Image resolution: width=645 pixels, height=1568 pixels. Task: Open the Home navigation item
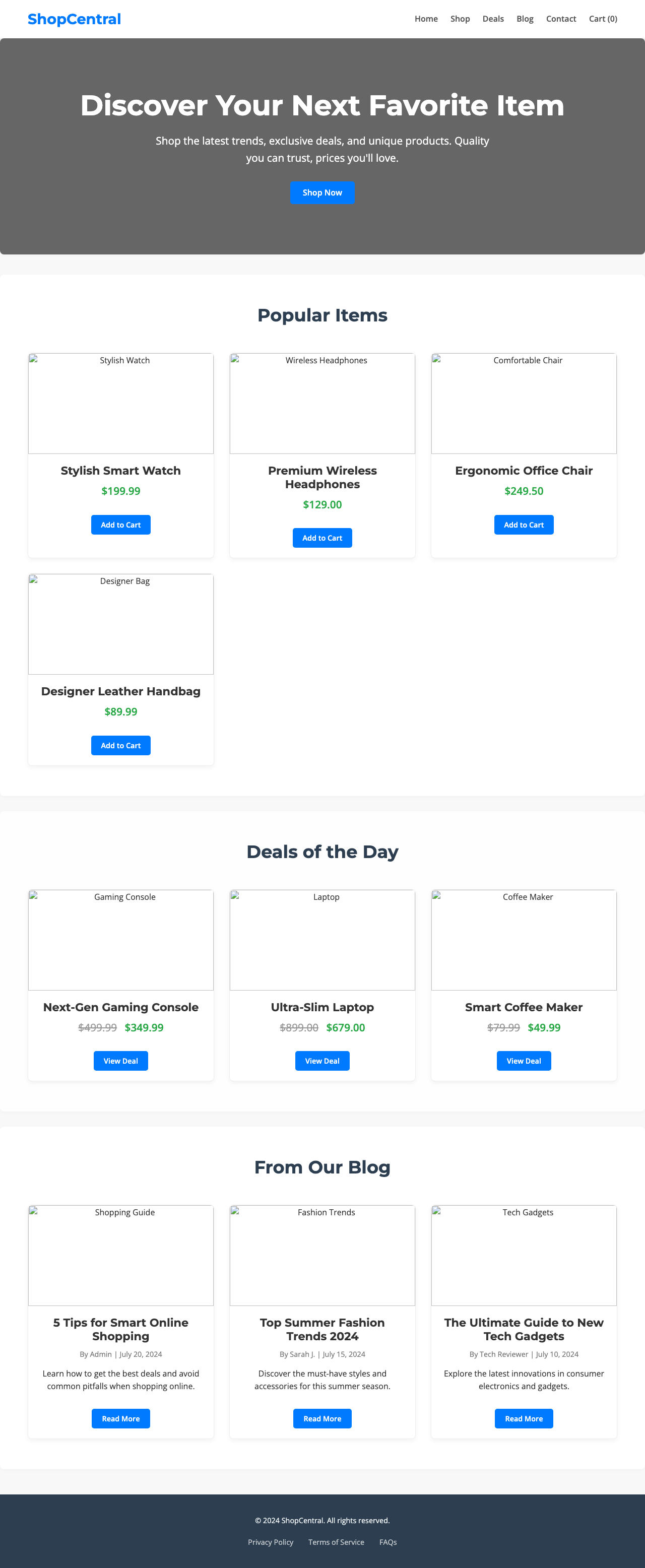(x=426, y=19)
